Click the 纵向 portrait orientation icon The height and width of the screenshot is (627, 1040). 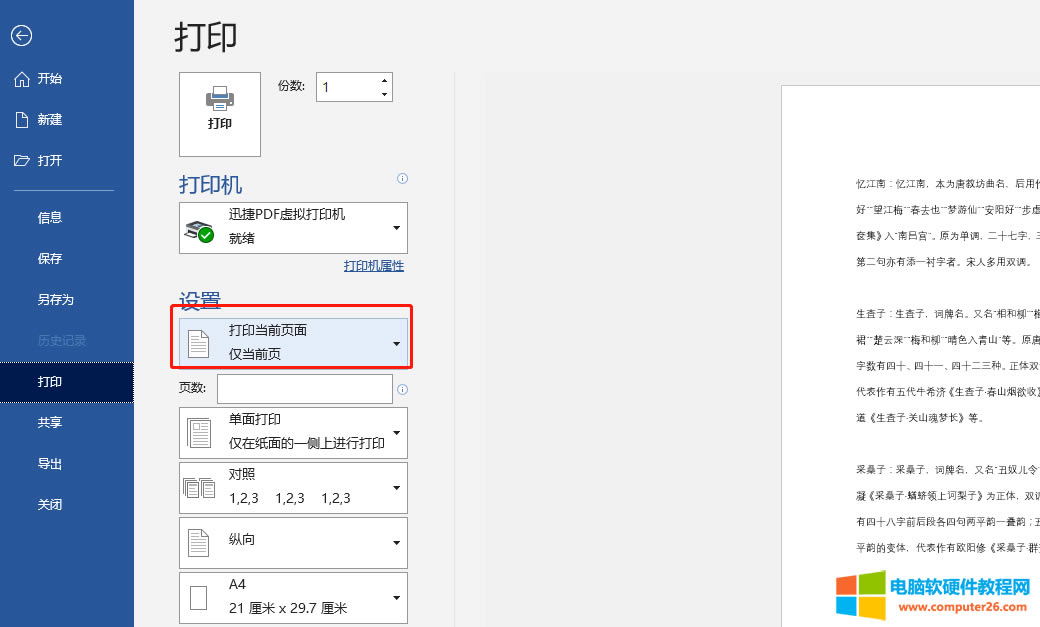(x=199, y=542)
